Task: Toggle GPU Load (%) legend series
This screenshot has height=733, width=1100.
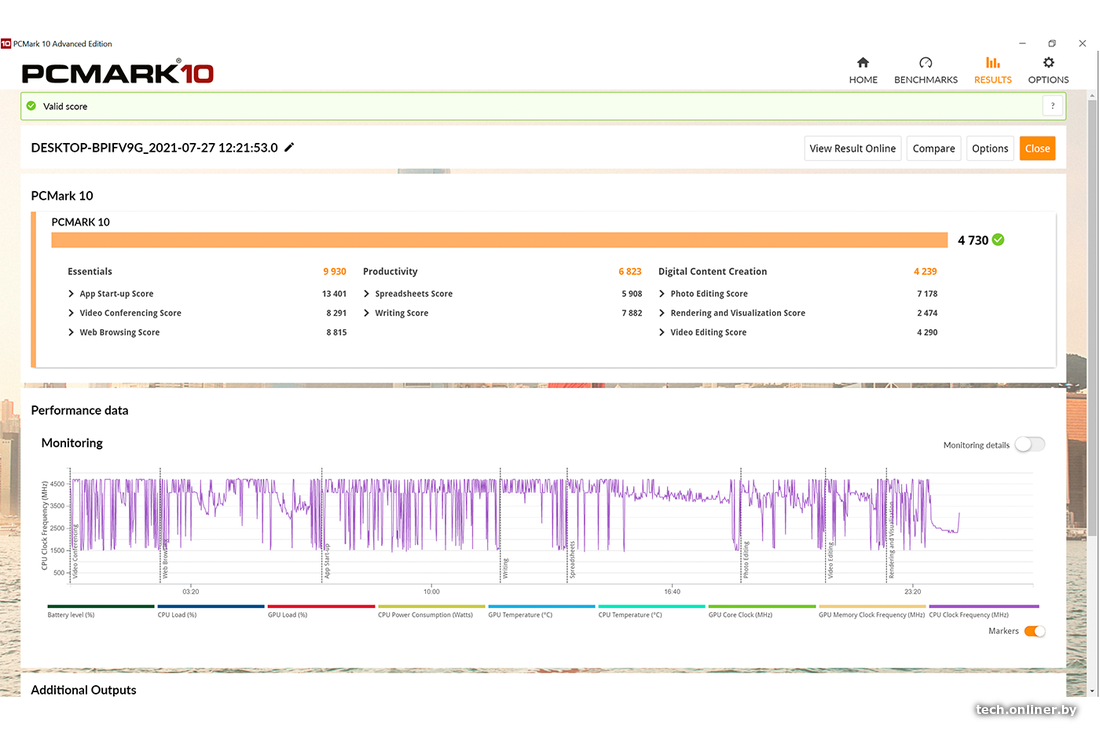Action: point(321,610)
